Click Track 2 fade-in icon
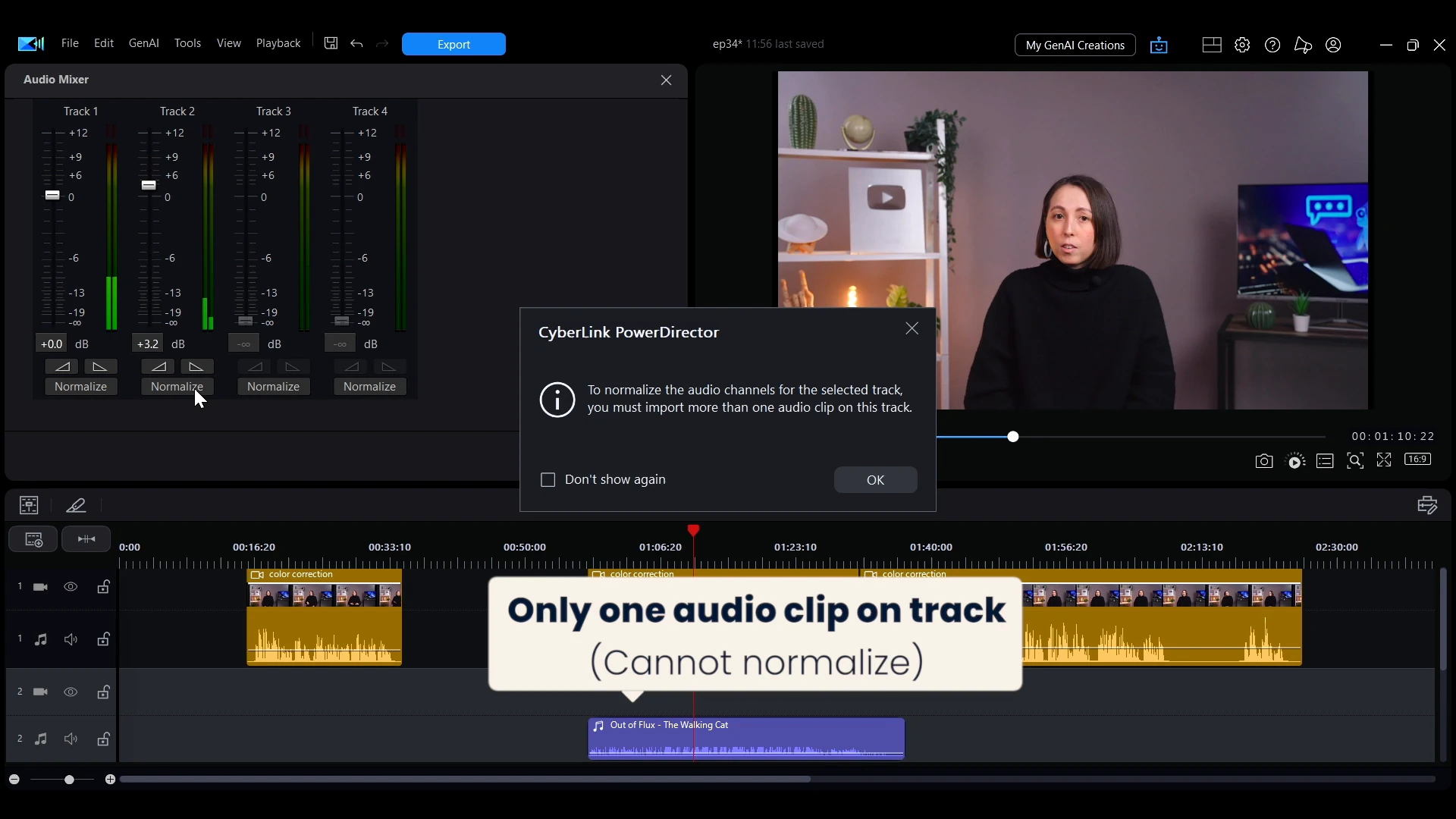 (x=159, y=367)
